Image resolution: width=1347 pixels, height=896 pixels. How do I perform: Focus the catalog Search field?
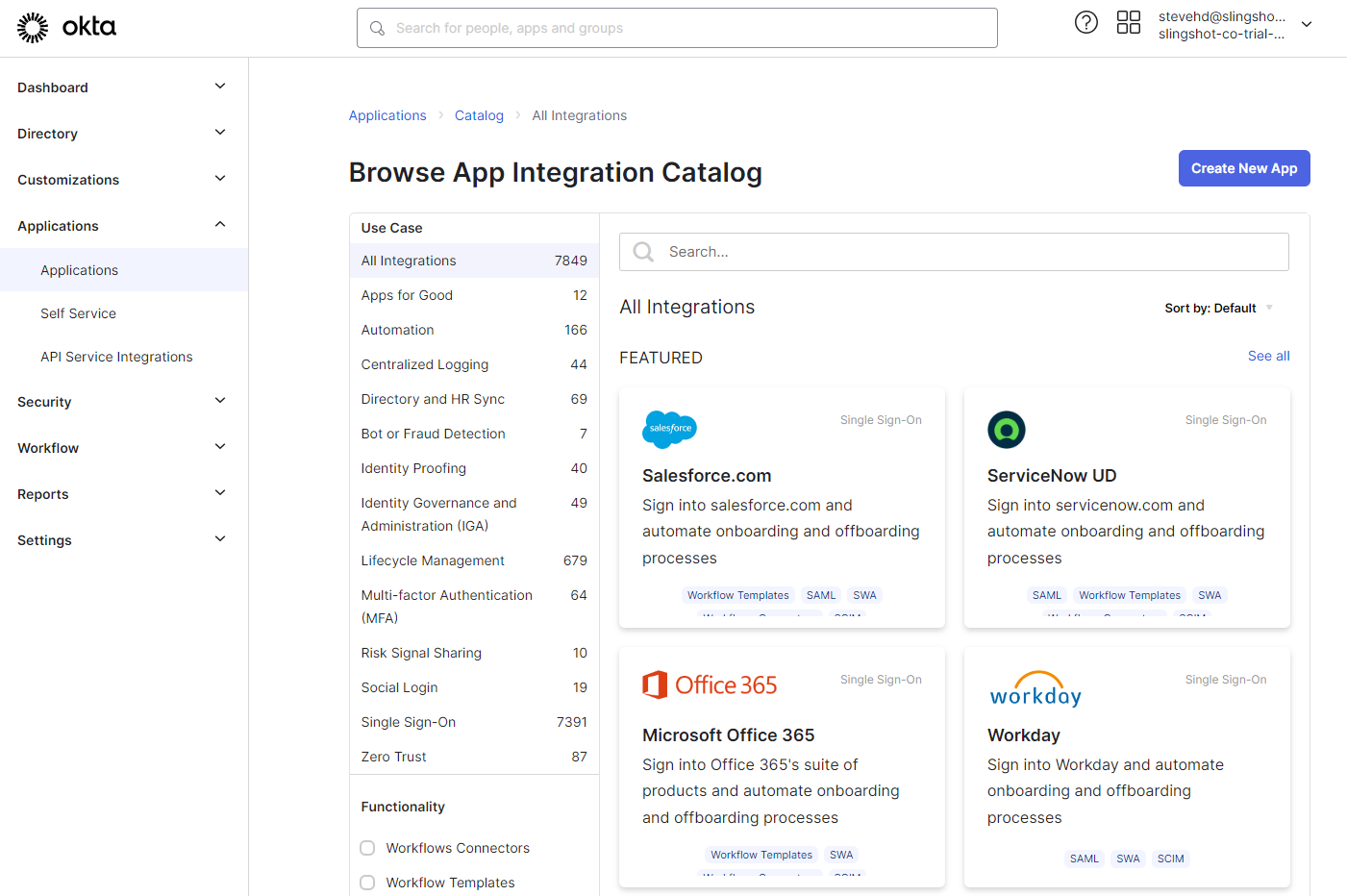click(954, 252)
